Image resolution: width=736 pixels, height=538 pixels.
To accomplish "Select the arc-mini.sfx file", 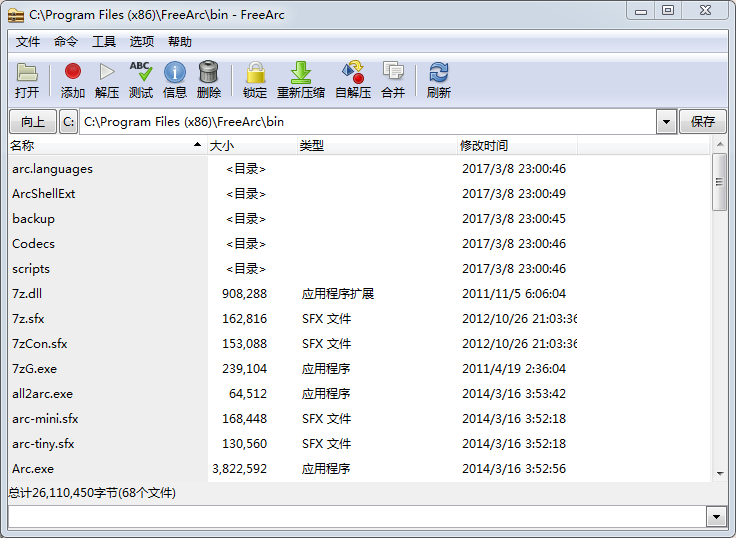I will click(x=45, y=418).
